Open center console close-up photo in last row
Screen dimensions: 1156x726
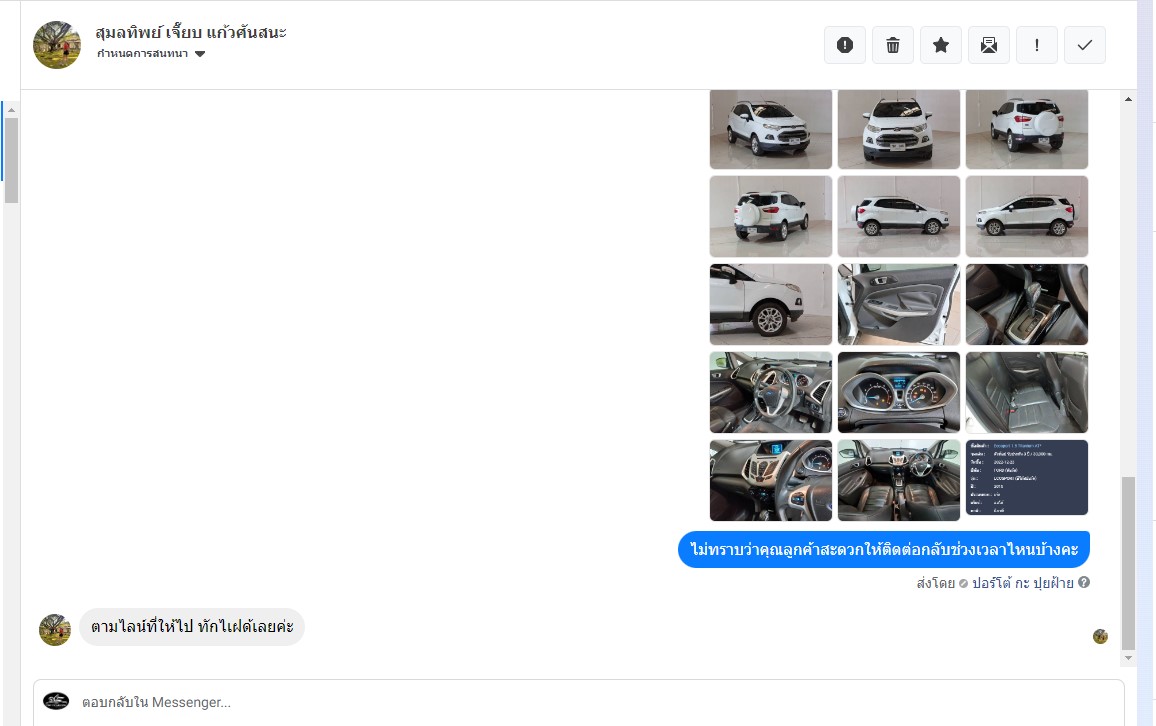click(x=770, y=481)
